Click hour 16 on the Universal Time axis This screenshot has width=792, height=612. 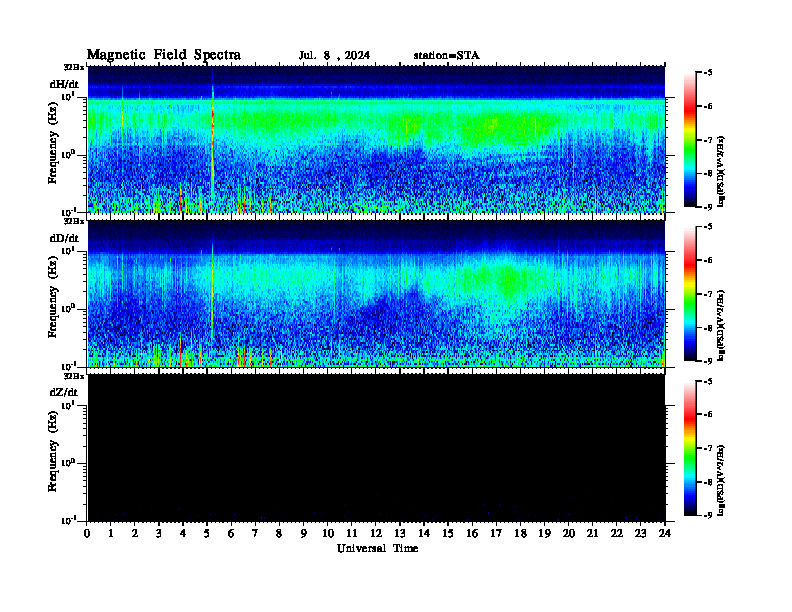pyautogui.click(x=472, y=534)
